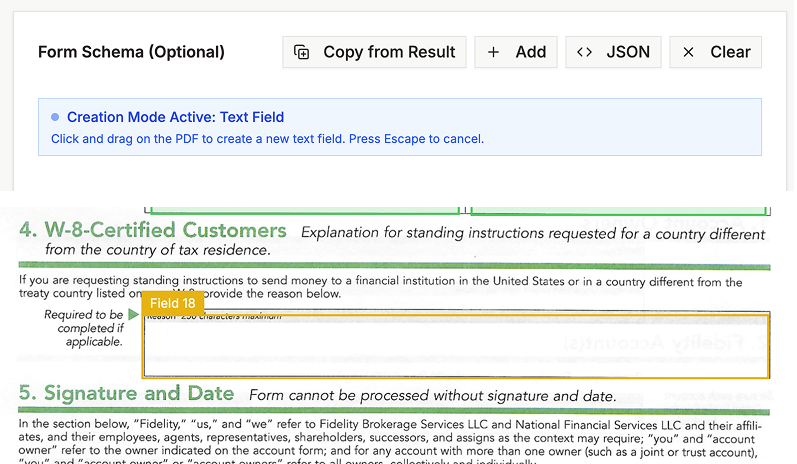This screenshot has height=464, width=797.
Task: Click the '4. W-8-Certified Customers' heading
Action: (152, 230)
